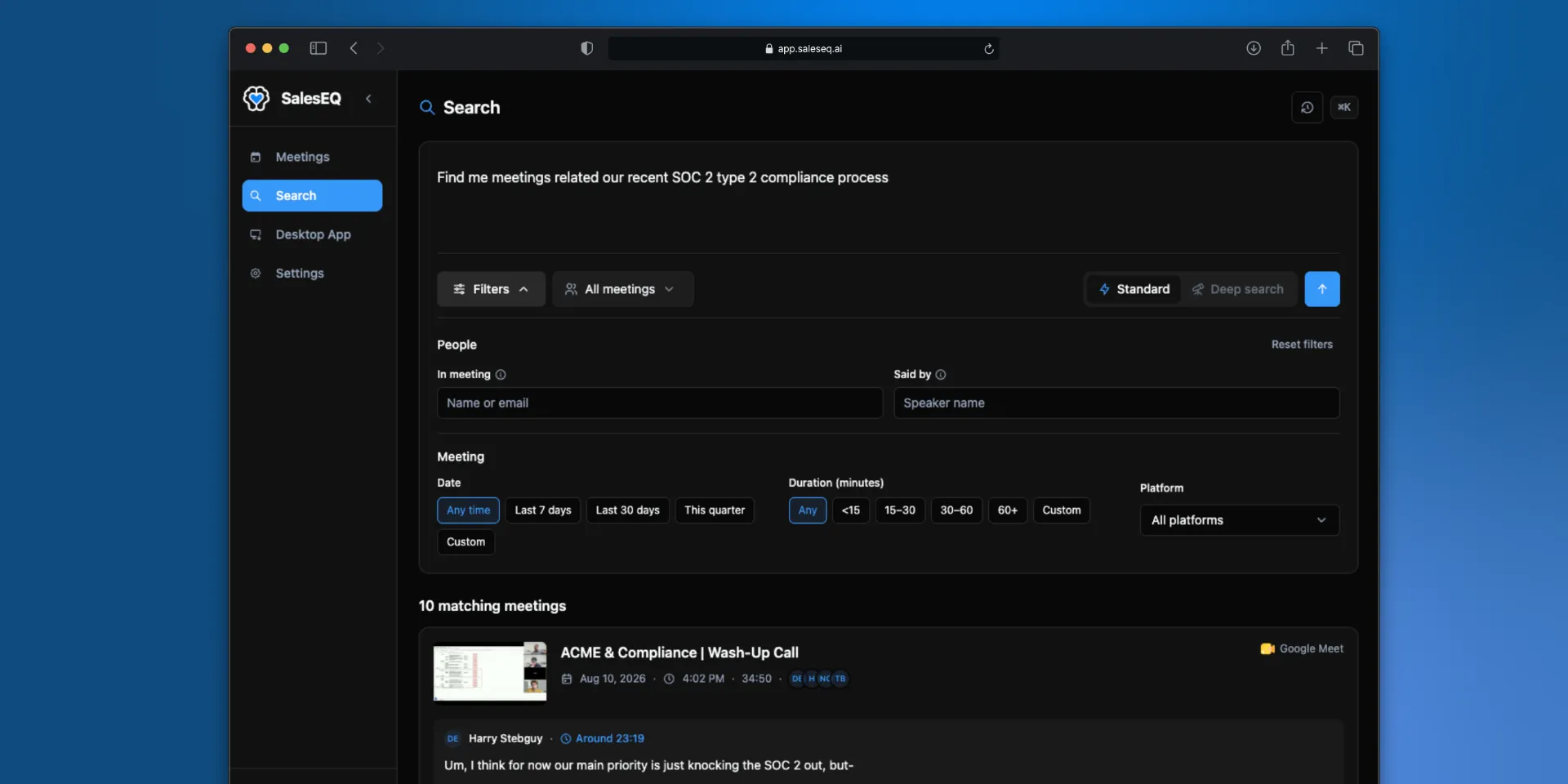Show info about Said by filter
1568x784 pixels.
tap(941, 375)
